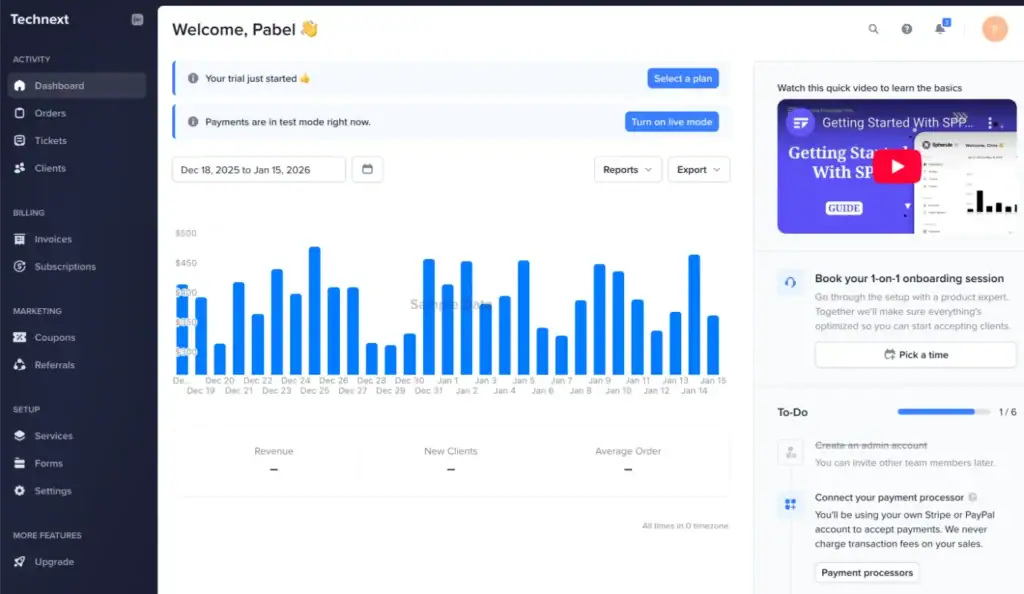The image size is (1024, 594).
Task: Click the sidebar collapse icon near Technext
Action: (137, 20)
